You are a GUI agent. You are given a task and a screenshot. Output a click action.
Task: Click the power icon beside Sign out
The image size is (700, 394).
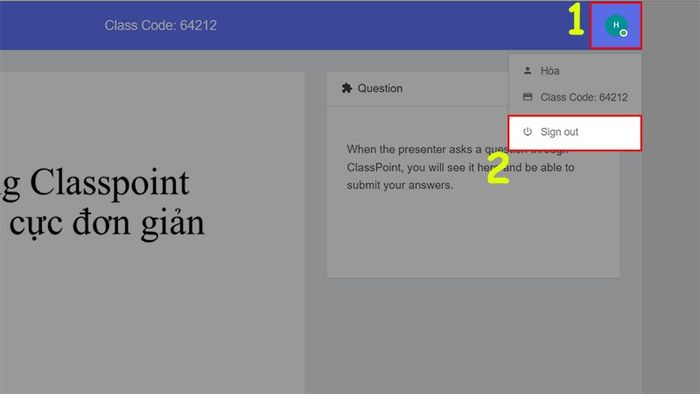pos(528,132)
